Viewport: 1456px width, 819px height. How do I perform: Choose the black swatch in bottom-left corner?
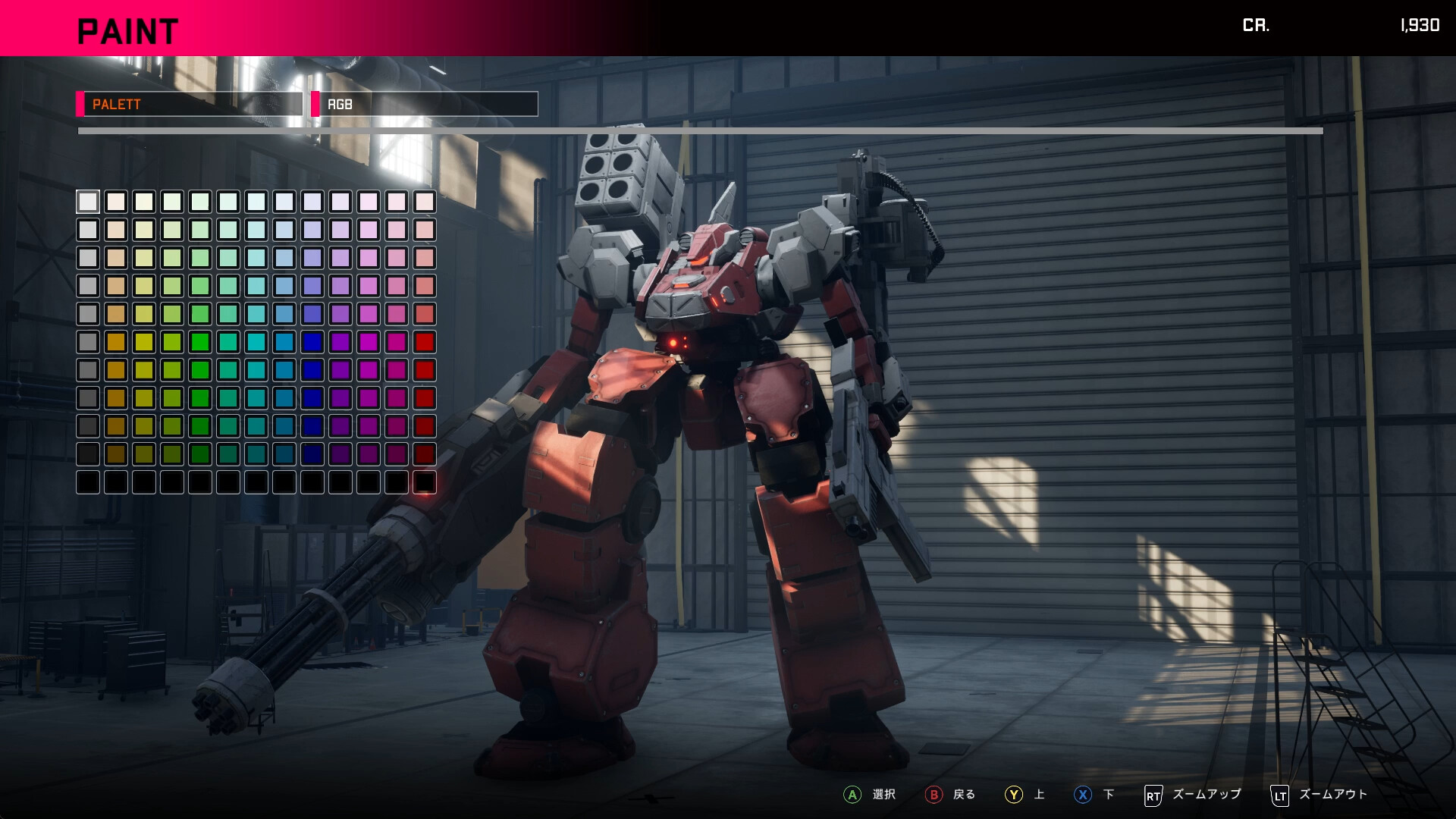88,482
